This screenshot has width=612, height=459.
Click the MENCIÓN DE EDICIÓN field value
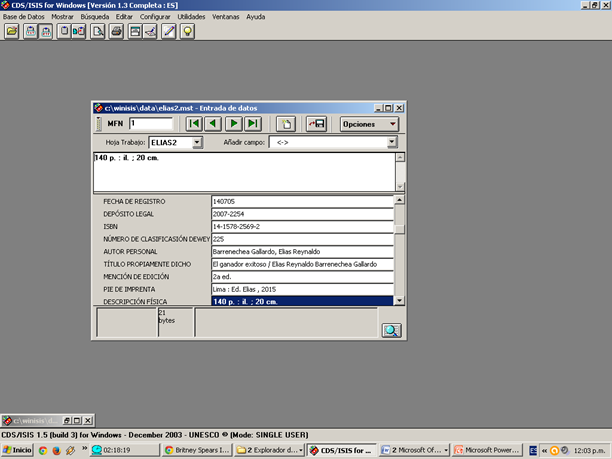point(302,277)
